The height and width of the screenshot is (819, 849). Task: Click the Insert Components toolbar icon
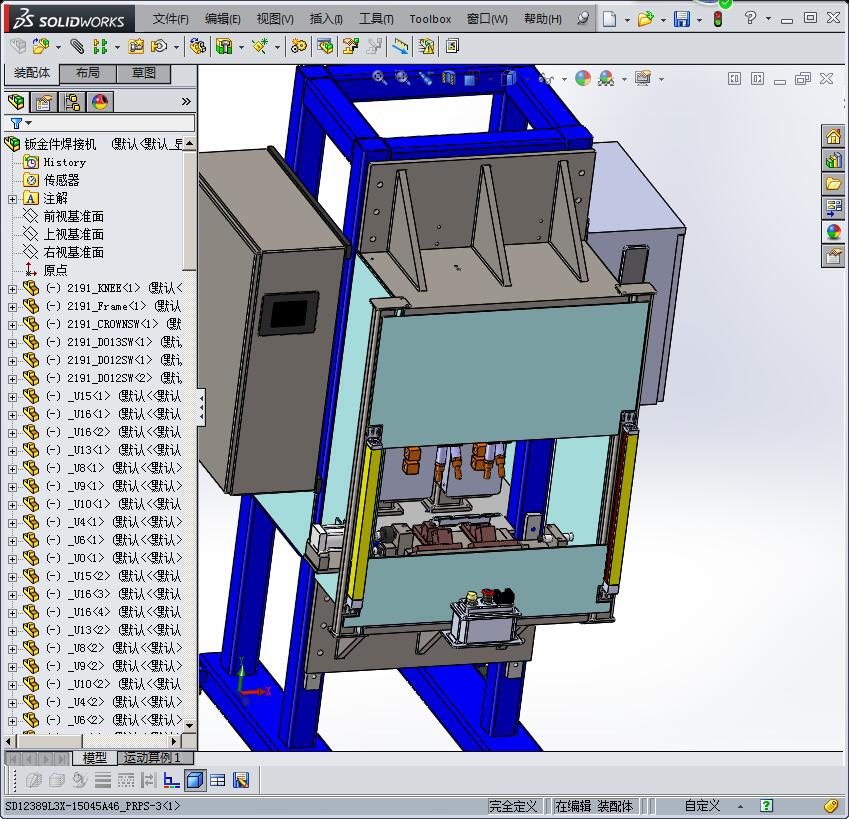(41, 47)
